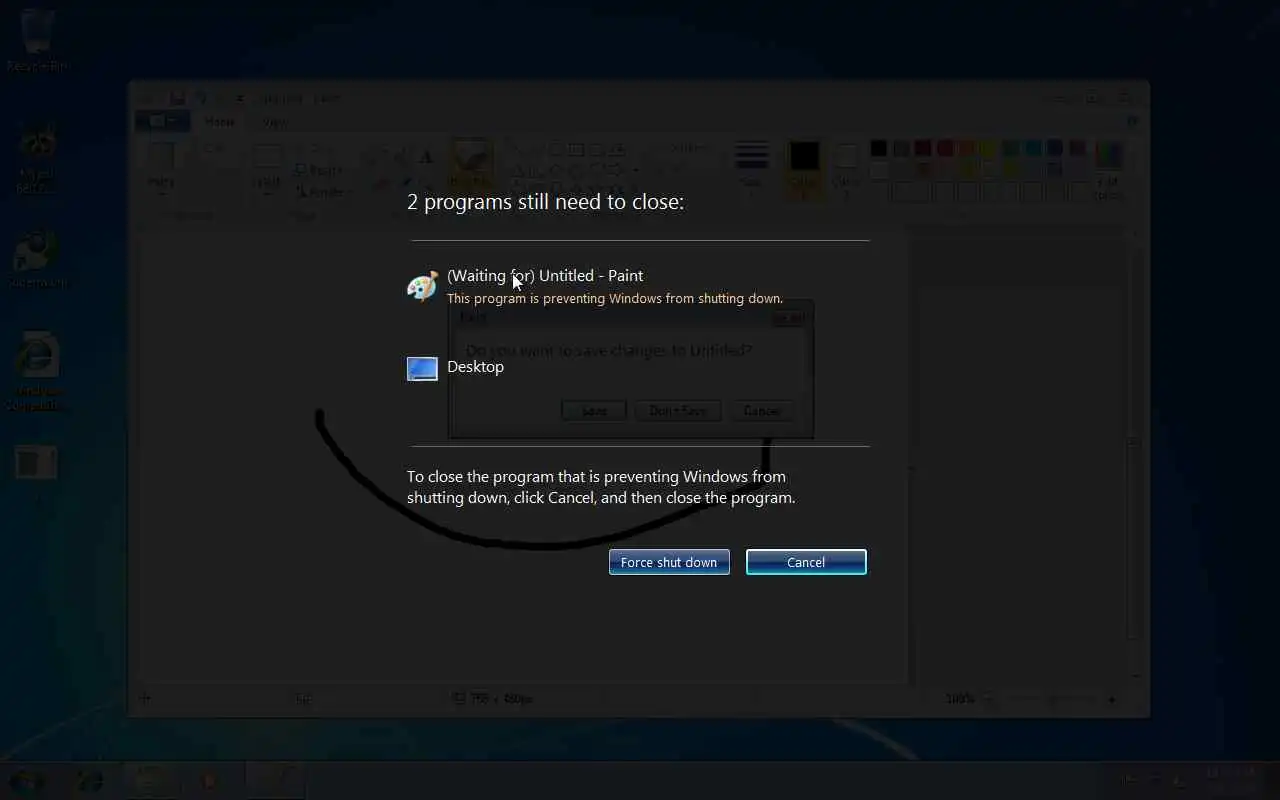
Task: Click Don't Save in the dimmed Paint dialog
Action: [x=678, y=410]
